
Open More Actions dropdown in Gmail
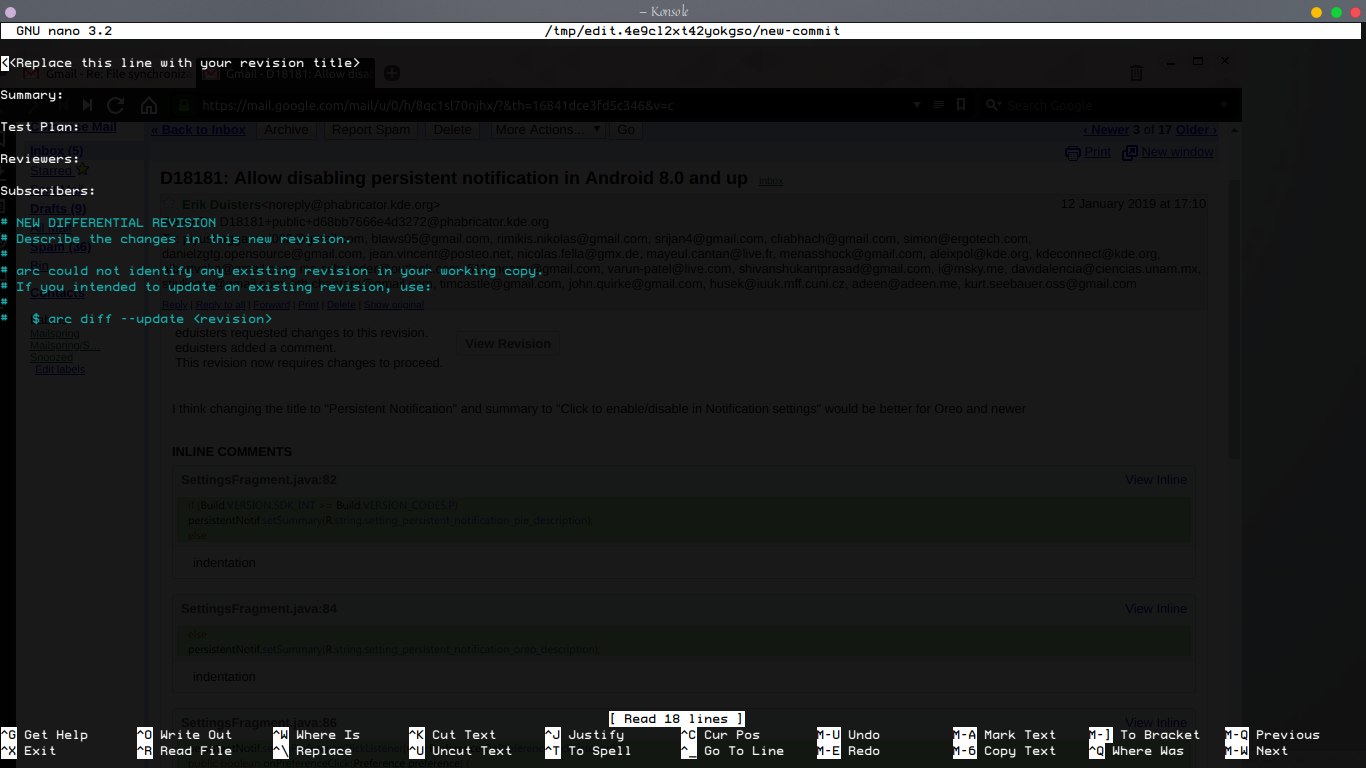[x=548, y=129]
